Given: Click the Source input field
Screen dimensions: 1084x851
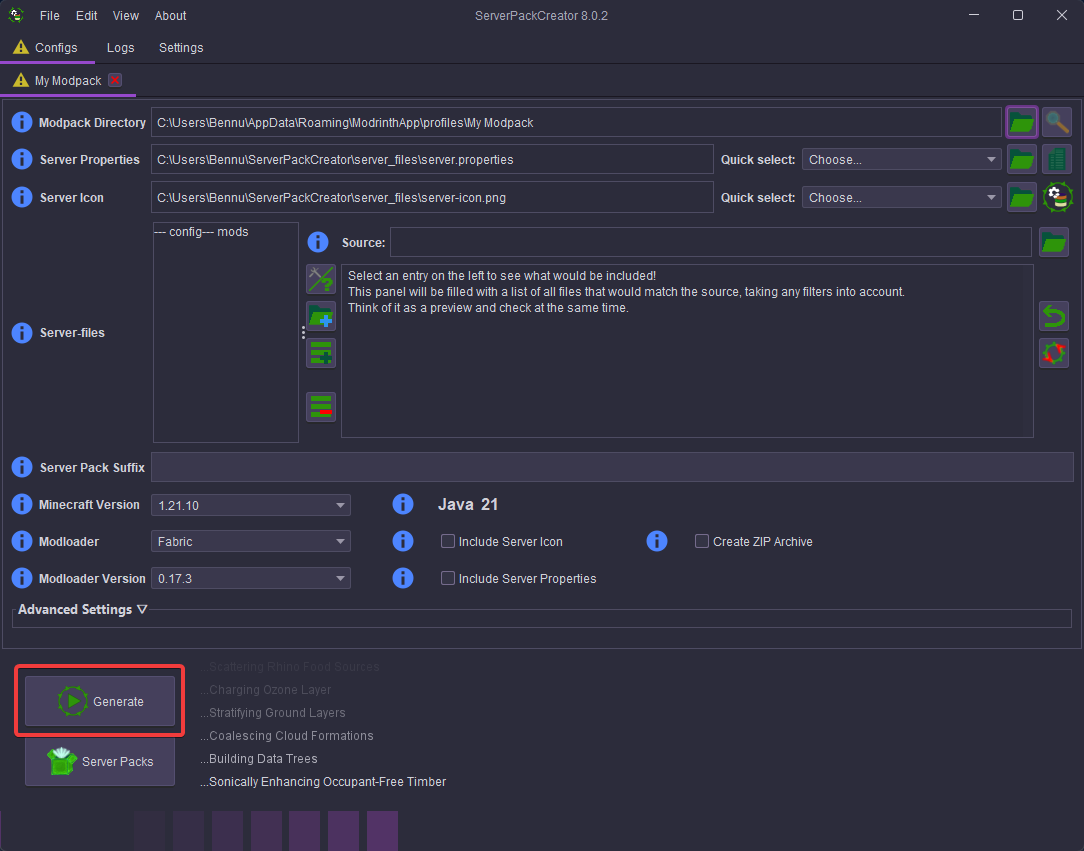Looking at the screenshot, I should [711, 242].
